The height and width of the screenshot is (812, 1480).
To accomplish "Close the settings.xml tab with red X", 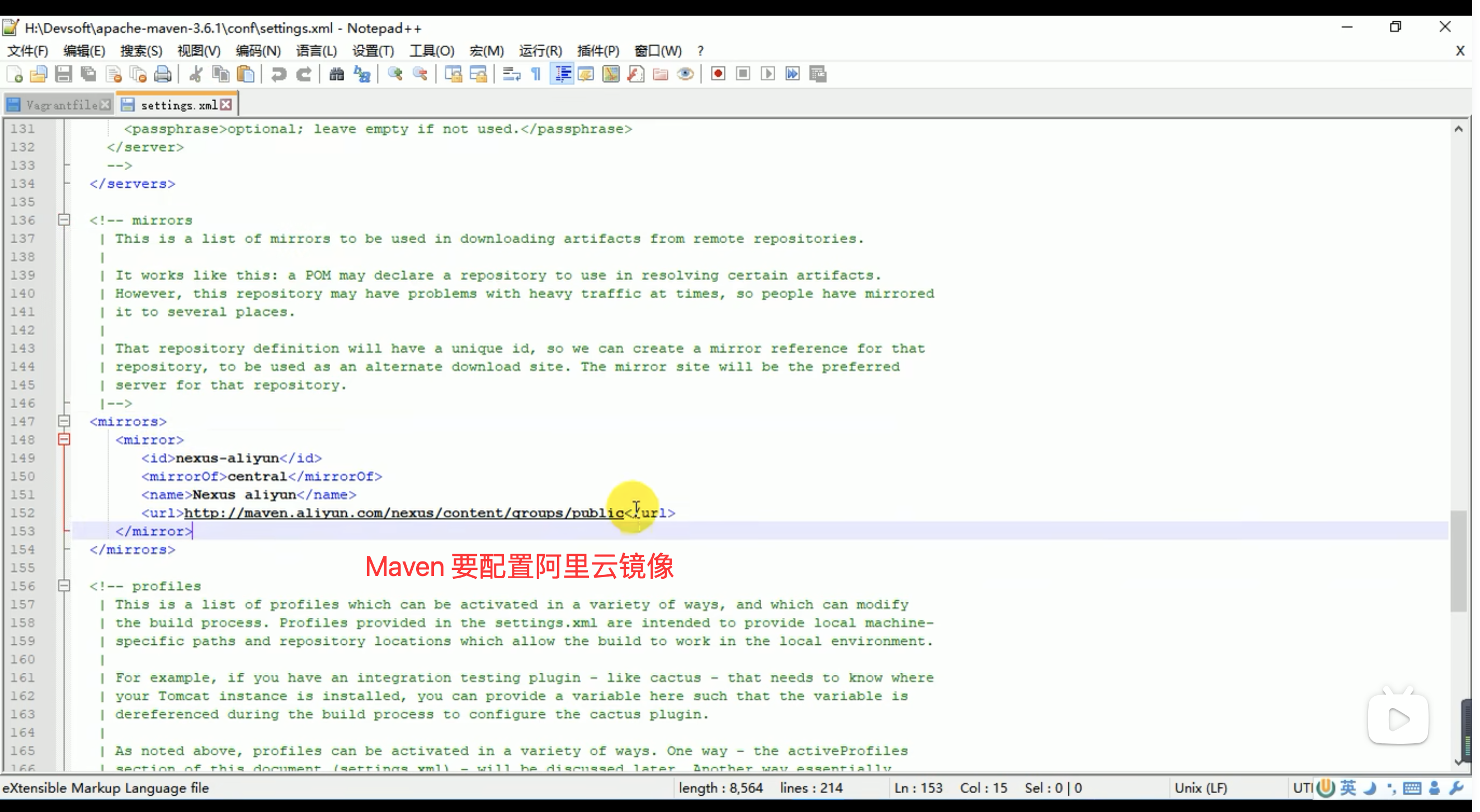I will coord(227,105).
